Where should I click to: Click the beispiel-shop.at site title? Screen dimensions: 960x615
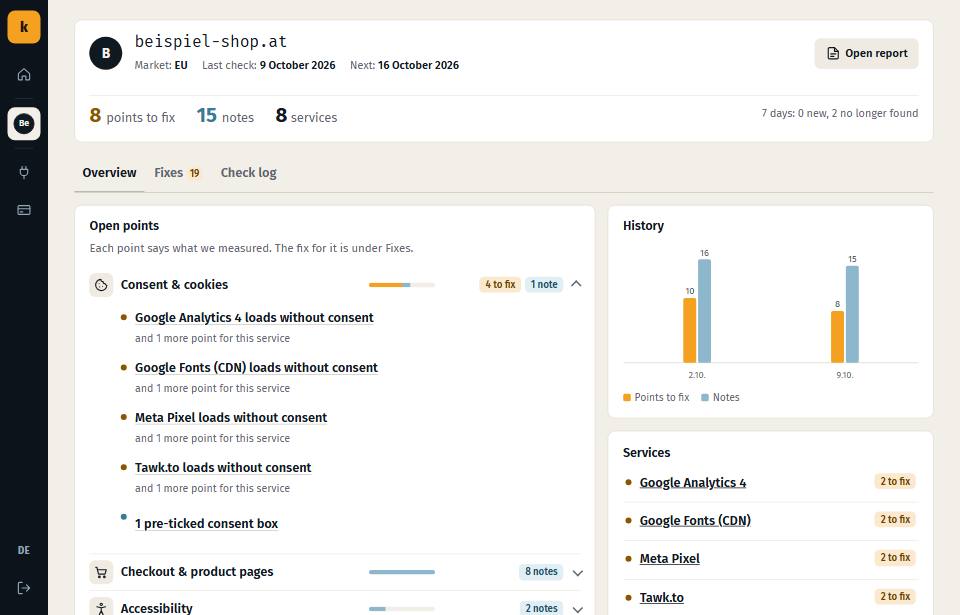[211, 41]
